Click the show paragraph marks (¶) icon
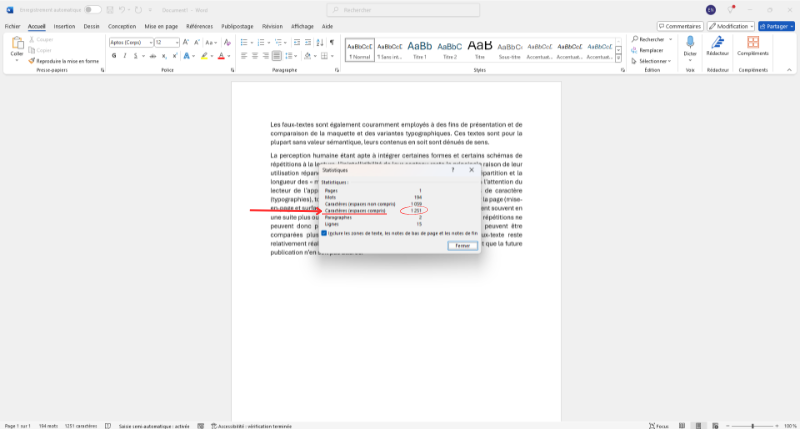 pos(330,43)
